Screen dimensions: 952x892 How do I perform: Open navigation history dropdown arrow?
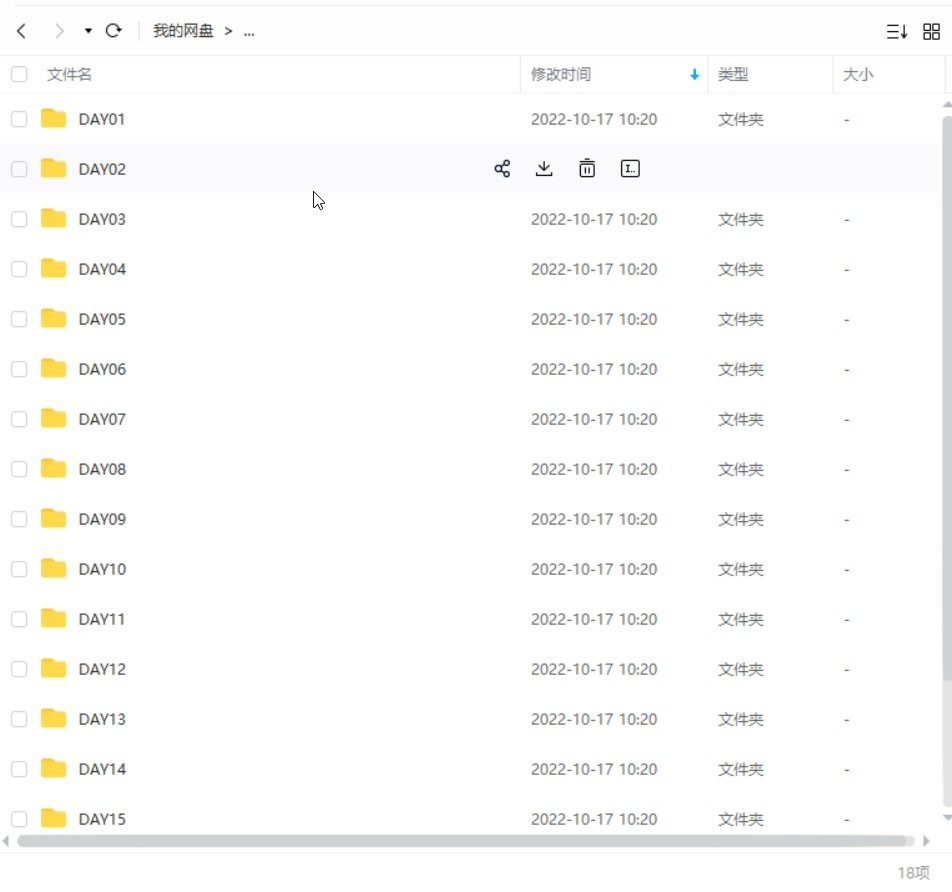(x=88, y=31)
